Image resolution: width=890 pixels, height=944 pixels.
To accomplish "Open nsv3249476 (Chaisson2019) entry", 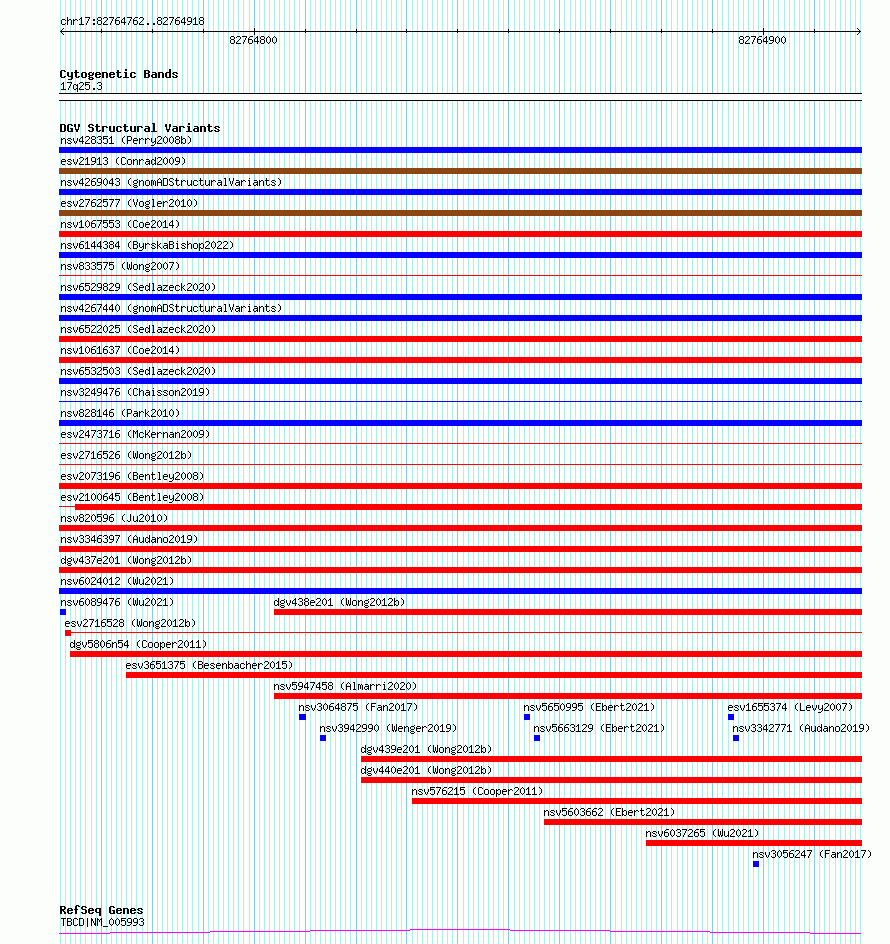I will point(135,393).
